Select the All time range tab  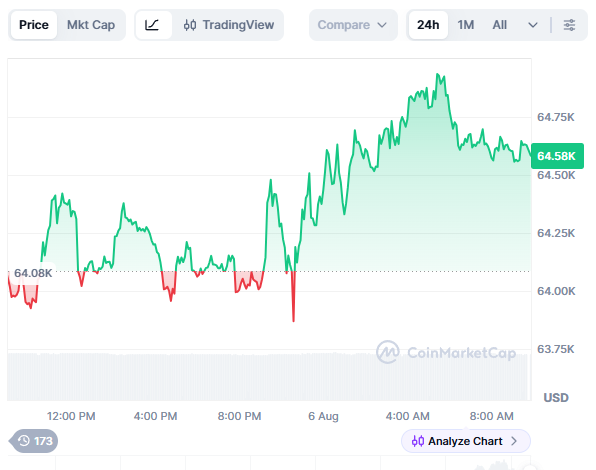499,25
